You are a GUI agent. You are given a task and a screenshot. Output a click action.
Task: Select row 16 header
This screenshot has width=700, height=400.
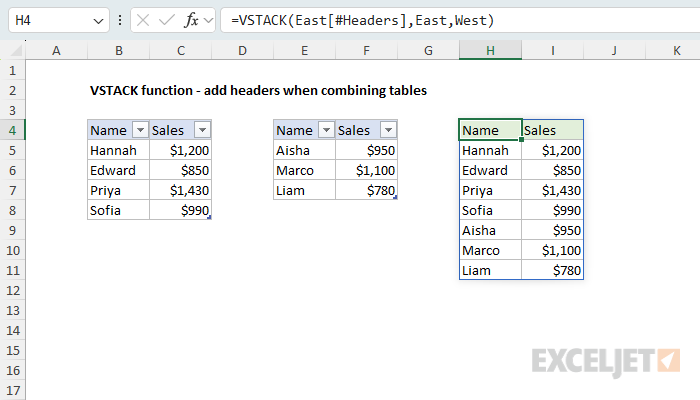tap(12, 370)
